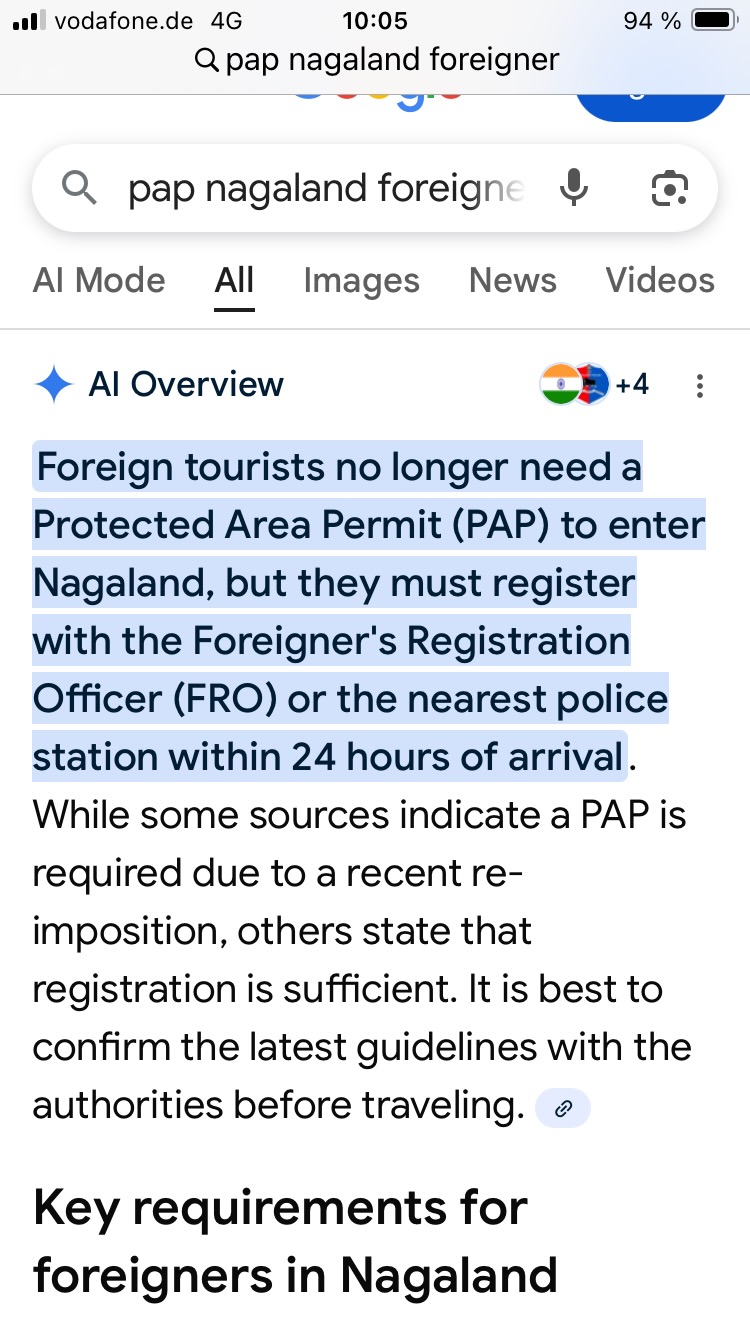This screenshot has height=1334, width=750.
Task: Switch to the AI Mode tab
Action: (x=99, y=280)
